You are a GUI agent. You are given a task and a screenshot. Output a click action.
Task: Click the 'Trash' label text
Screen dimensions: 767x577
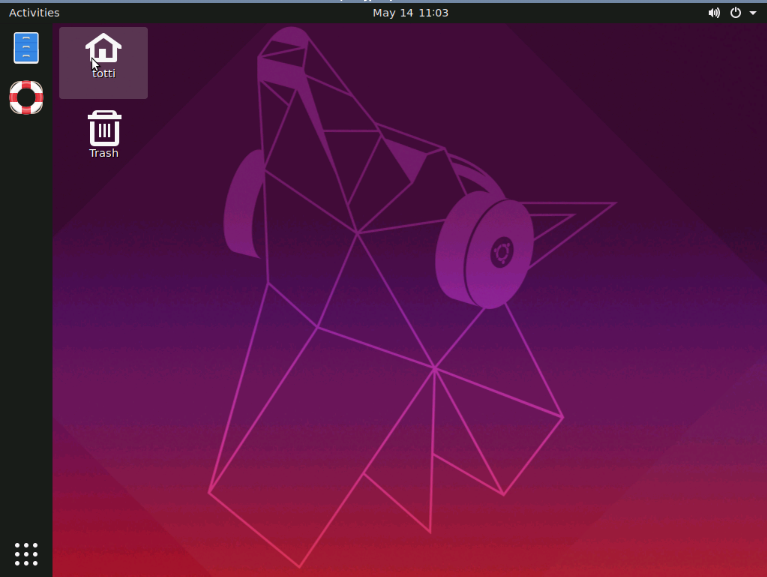click(x=104, y=153)
